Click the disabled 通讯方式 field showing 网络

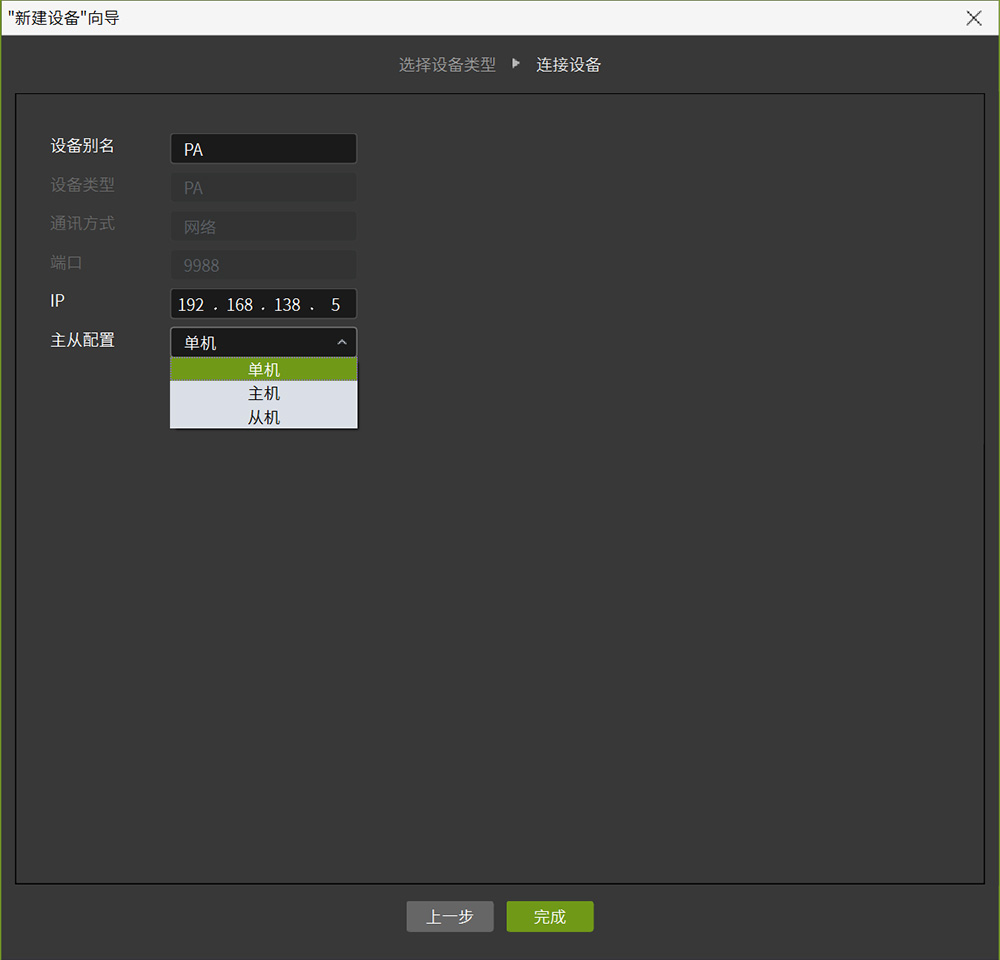pyautogui.click(x=263, y=227)
